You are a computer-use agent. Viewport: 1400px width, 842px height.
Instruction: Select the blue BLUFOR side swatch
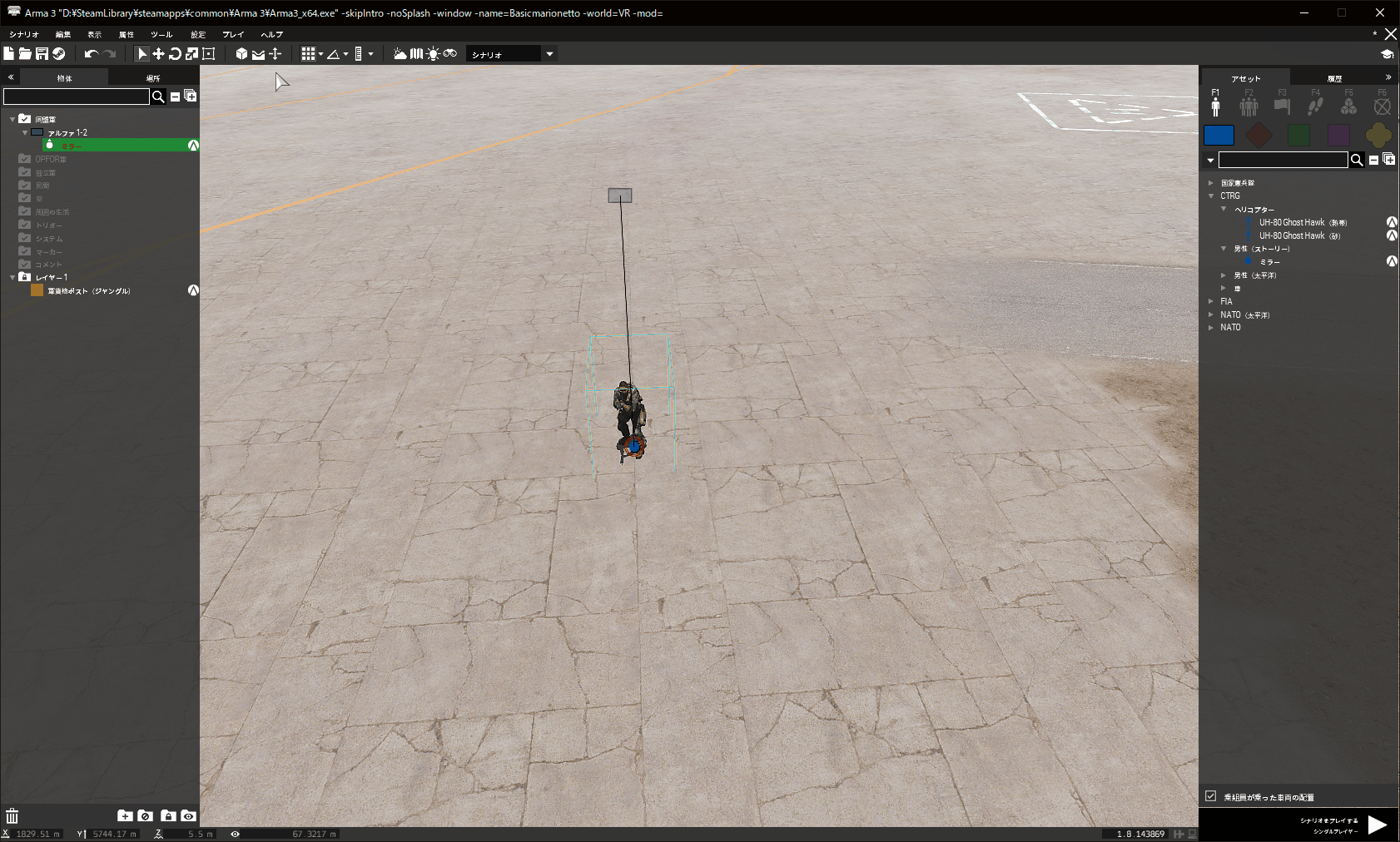click(x=1219, y=135)
